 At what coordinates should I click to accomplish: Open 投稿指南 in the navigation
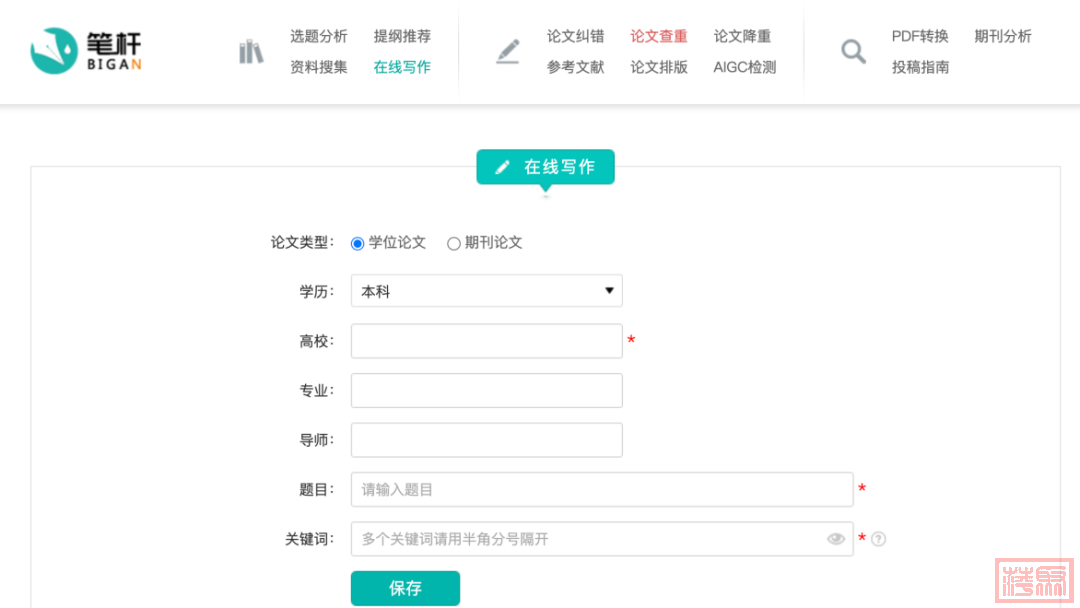919,67
